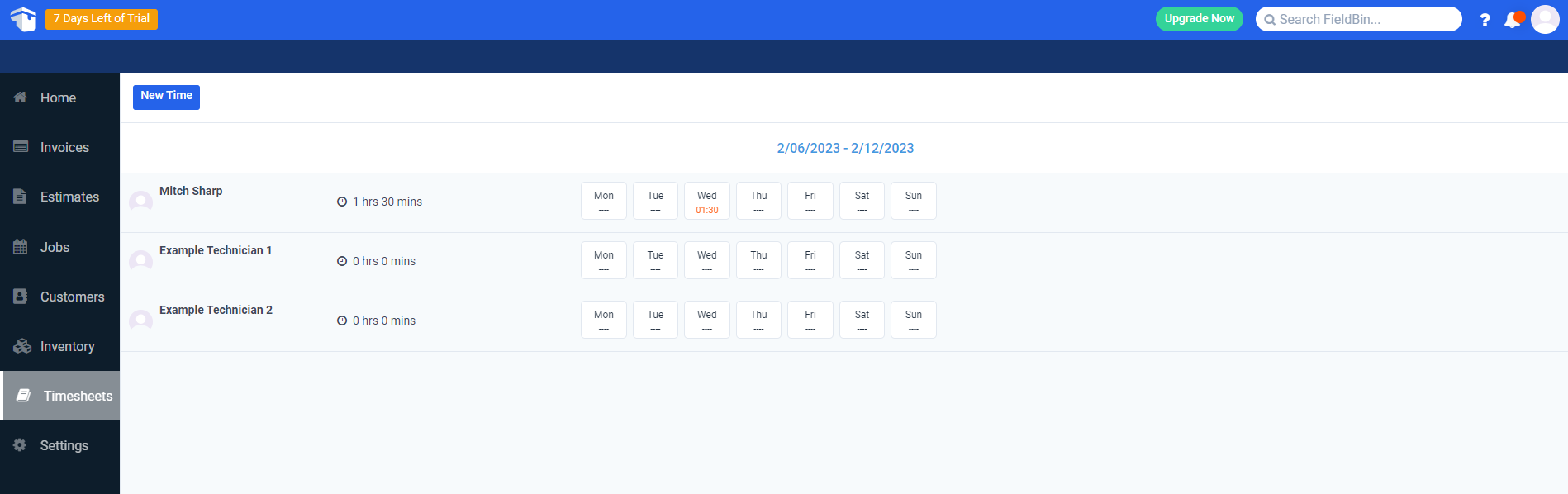
Task: Select the Example Technician 1 name
Action: pos(216,250)
